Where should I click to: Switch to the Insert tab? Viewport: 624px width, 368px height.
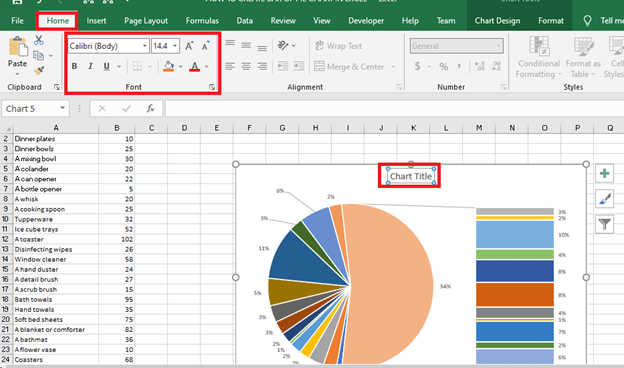(96, 21)
